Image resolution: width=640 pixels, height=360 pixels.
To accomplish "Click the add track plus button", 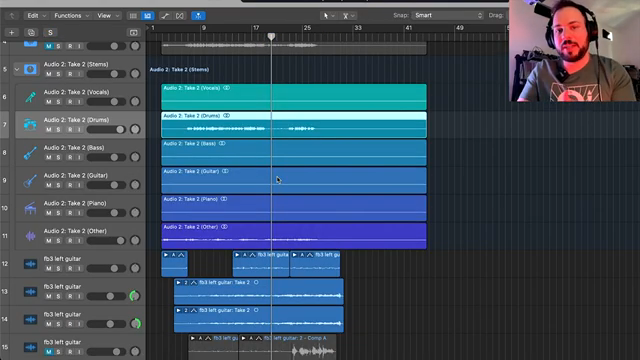I will coord(11,33).
